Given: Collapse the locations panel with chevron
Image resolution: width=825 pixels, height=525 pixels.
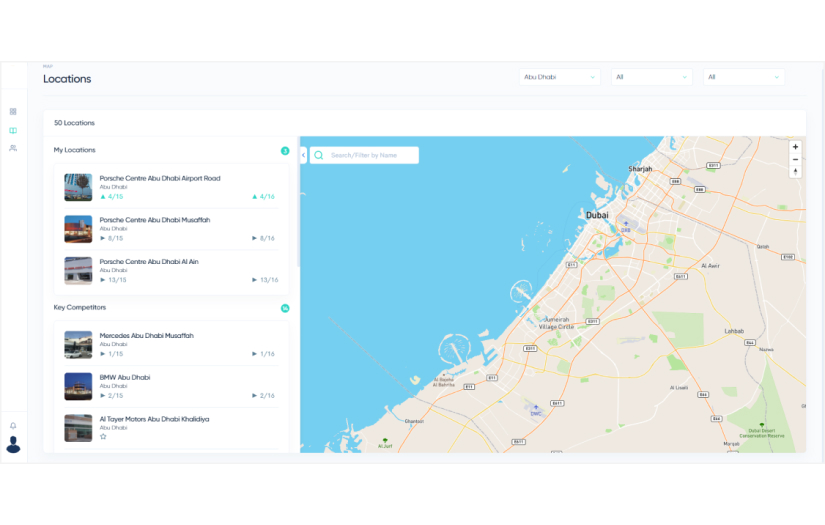Looking at the screenshot, I should pyautogui.click(x=304, y=155).
